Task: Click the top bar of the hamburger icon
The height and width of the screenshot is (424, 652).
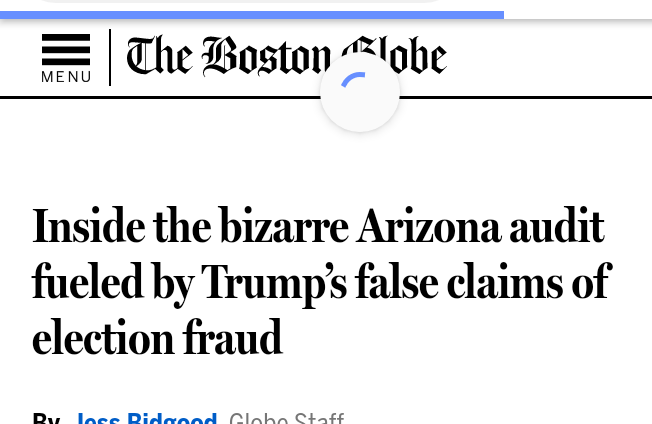Action: click(x=66, y=38)
